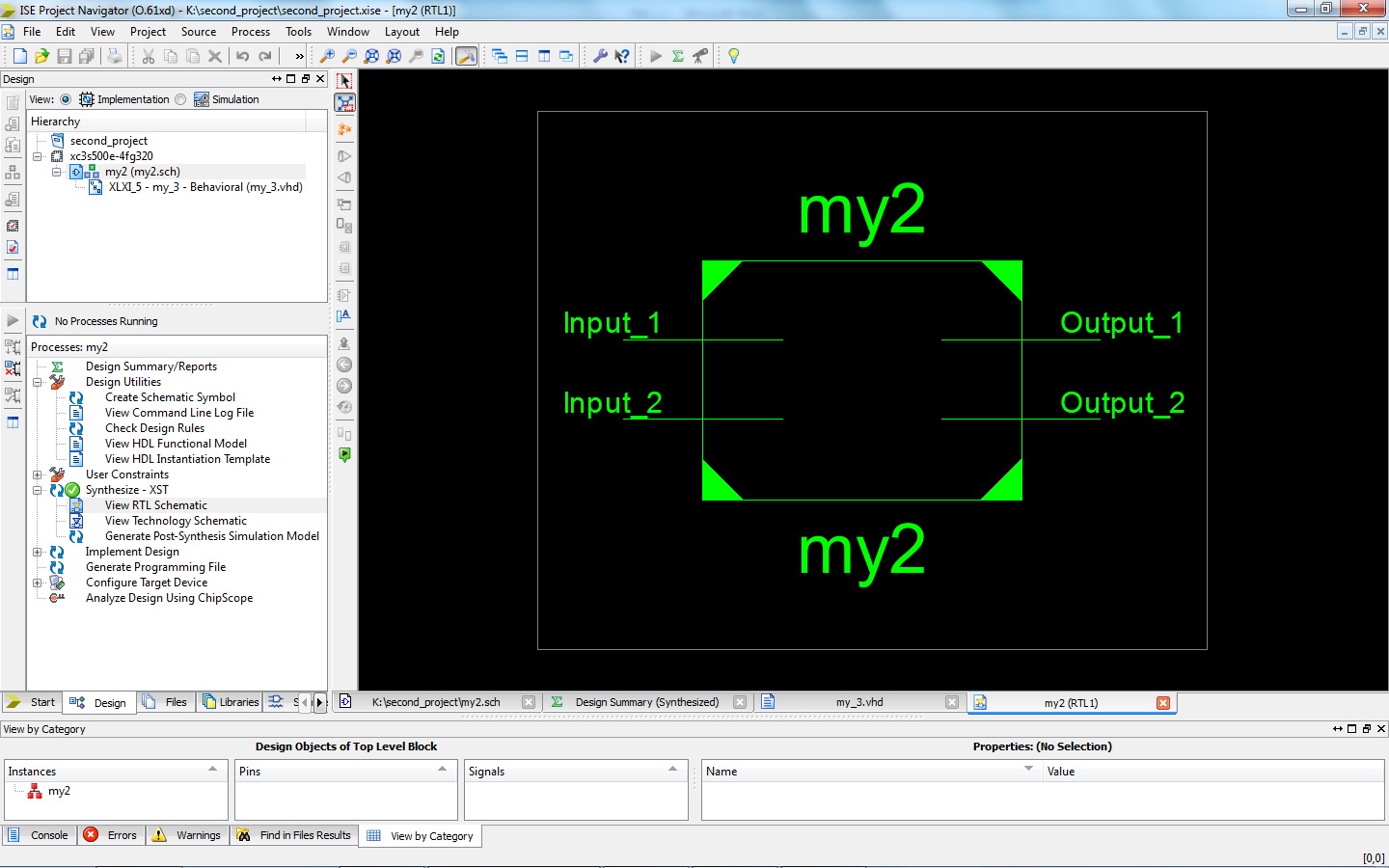This screenshot has width=1389, height=868.
Task: Click the my2 block in schematic
Action: click(861, 380)
